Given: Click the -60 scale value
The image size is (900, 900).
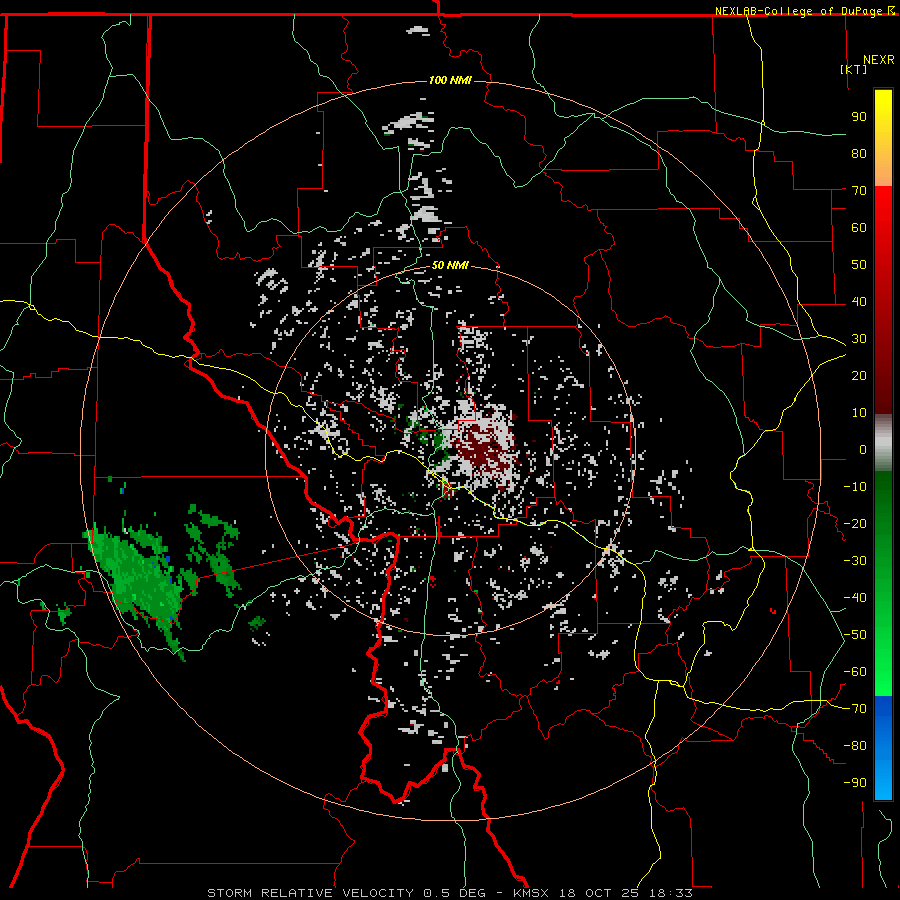Looking at the screenshot, I should click(x=855, y=672).
